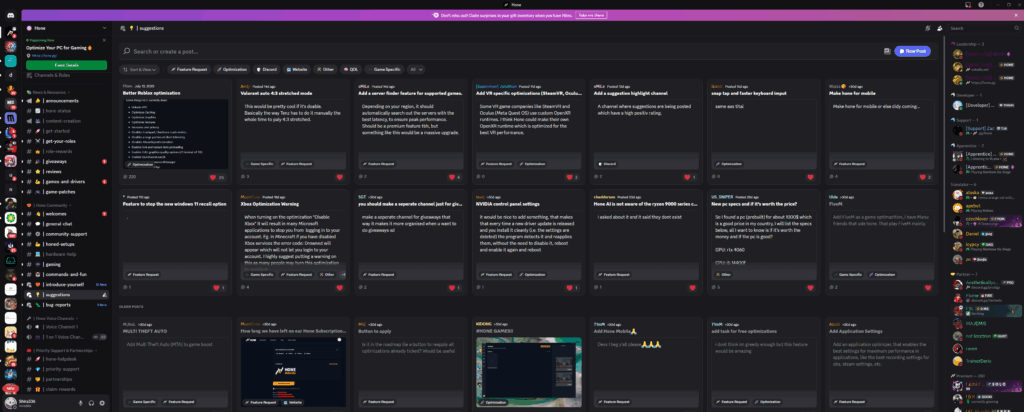Toggle the member list icon

939,28
